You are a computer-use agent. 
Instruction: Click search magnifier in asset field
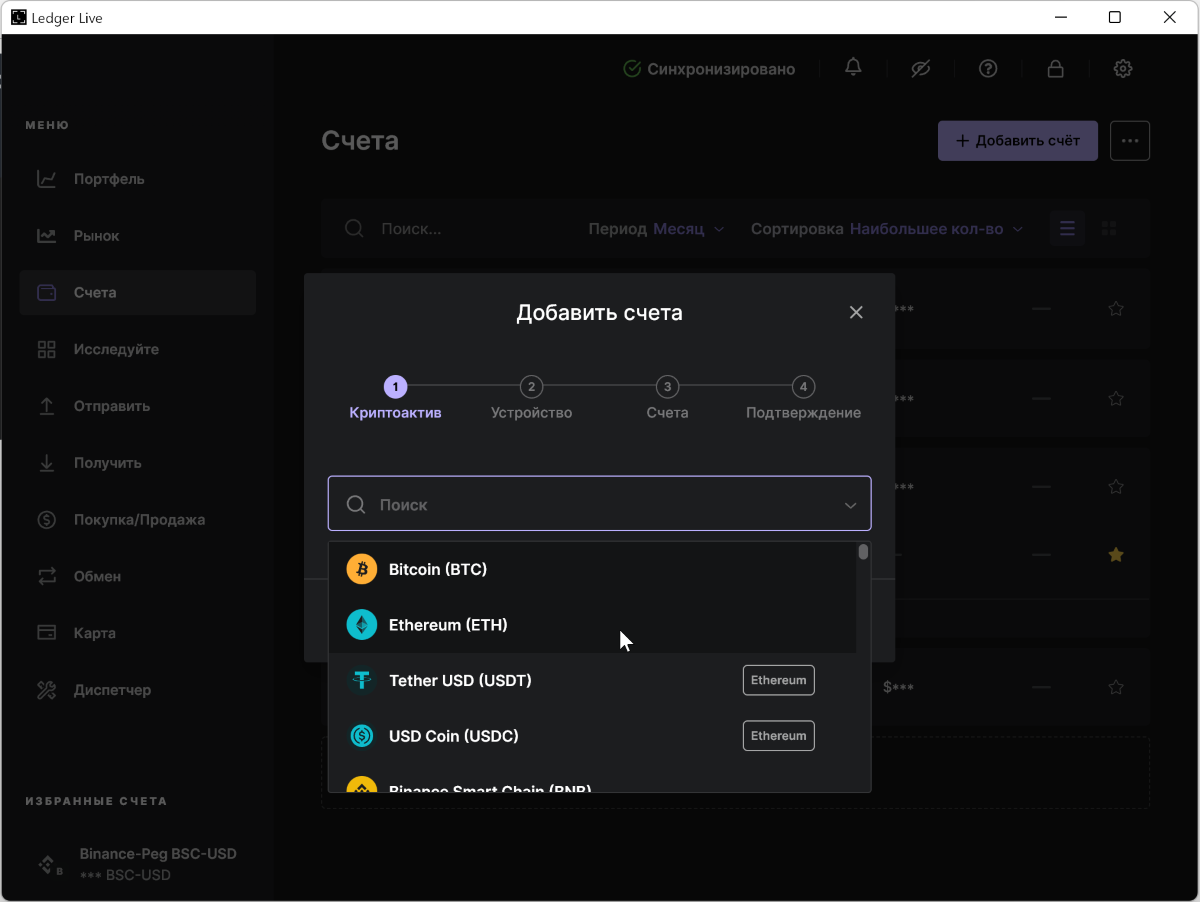(356, 505)
